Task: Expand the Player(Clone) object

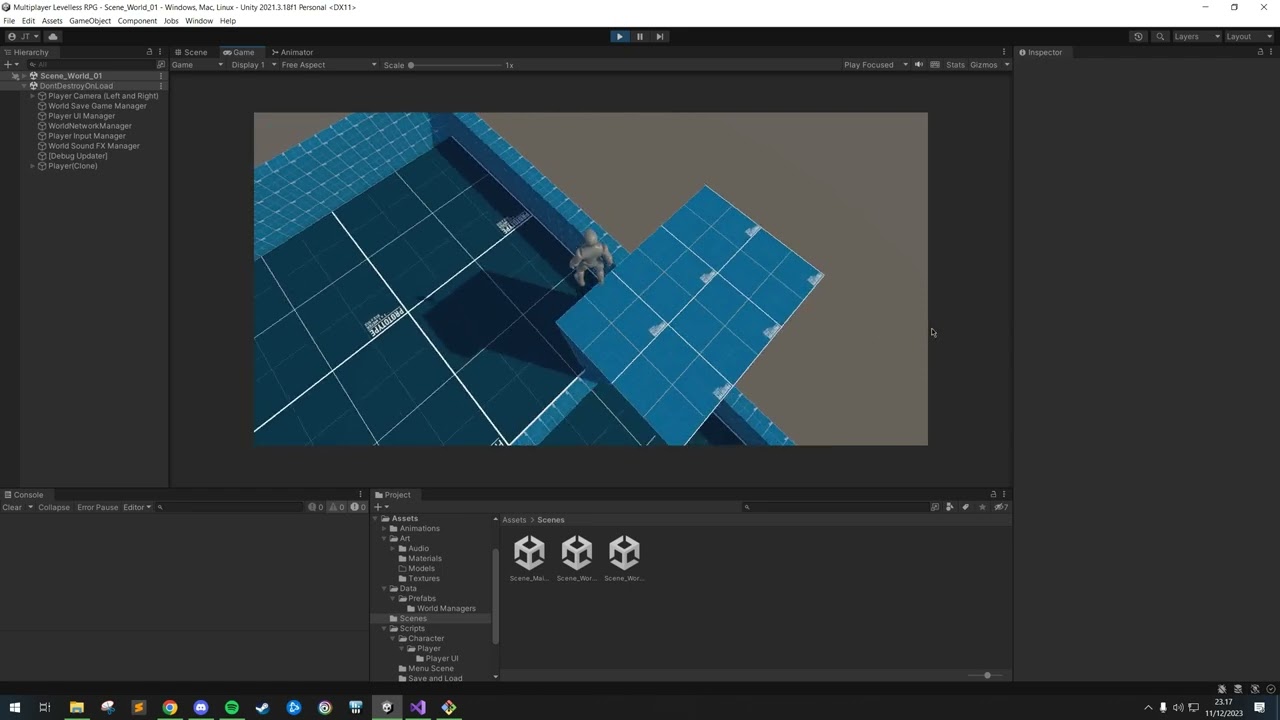Action: 32,166
